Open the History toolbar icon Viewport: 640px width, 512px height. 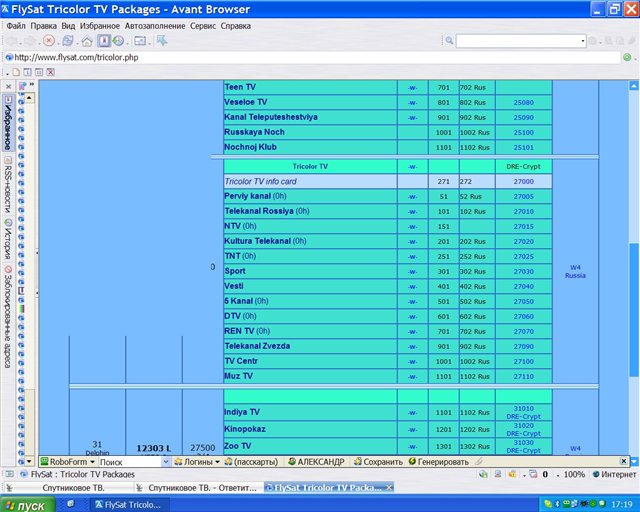point(118,40)
